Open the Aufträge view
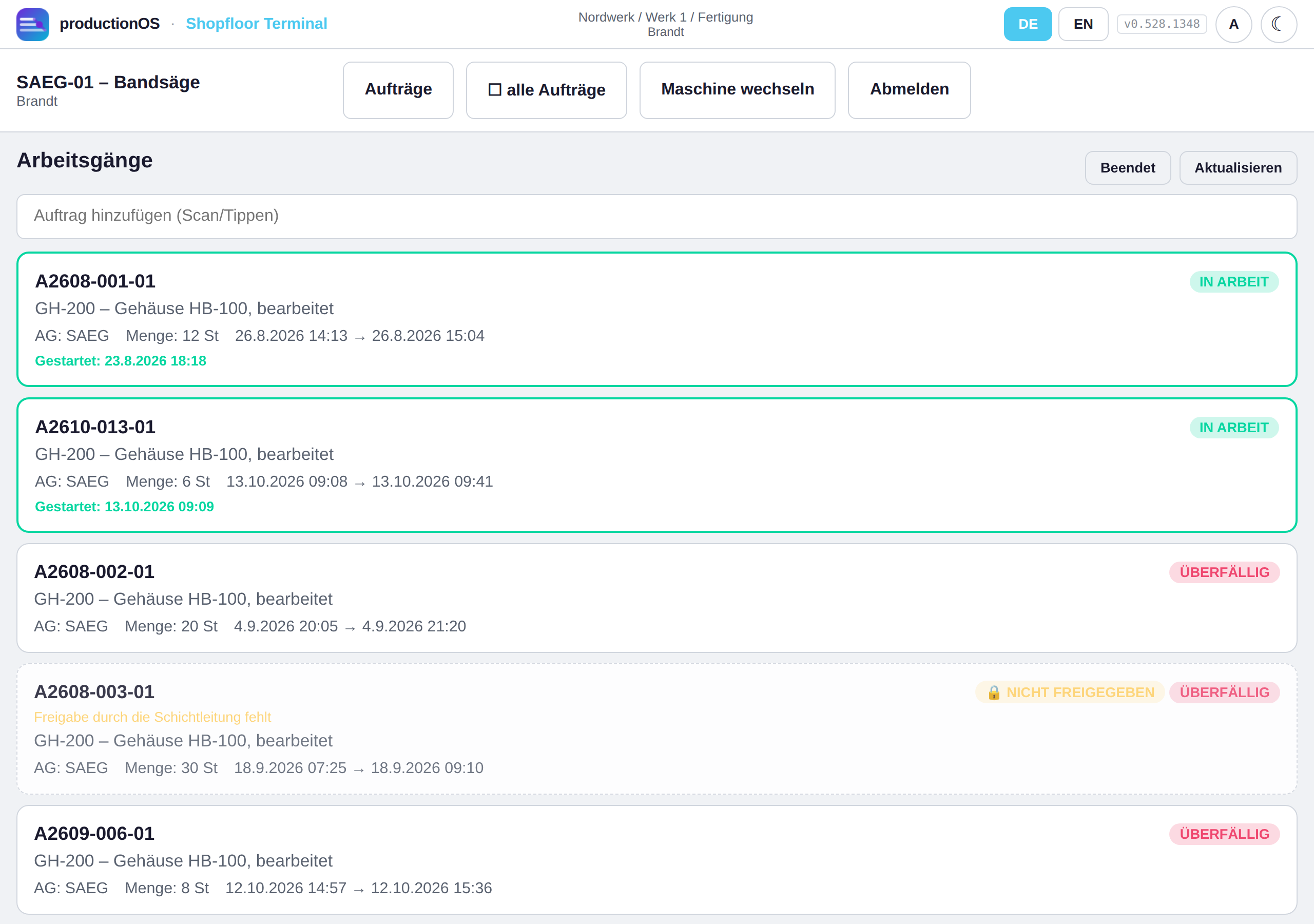The image size is (1314, 924). coord(398,90)
